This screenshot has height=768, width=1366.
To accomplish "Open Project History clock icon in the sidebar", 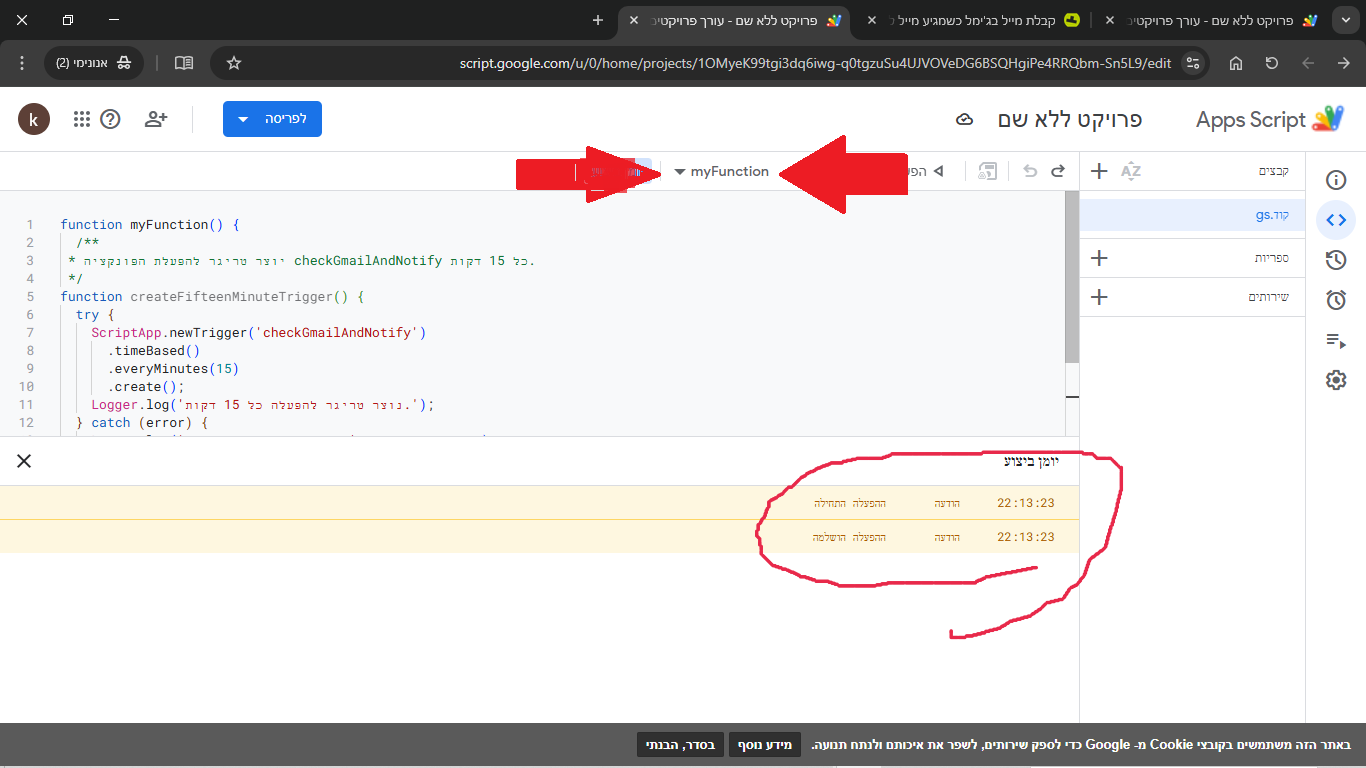I will 1336,260.
